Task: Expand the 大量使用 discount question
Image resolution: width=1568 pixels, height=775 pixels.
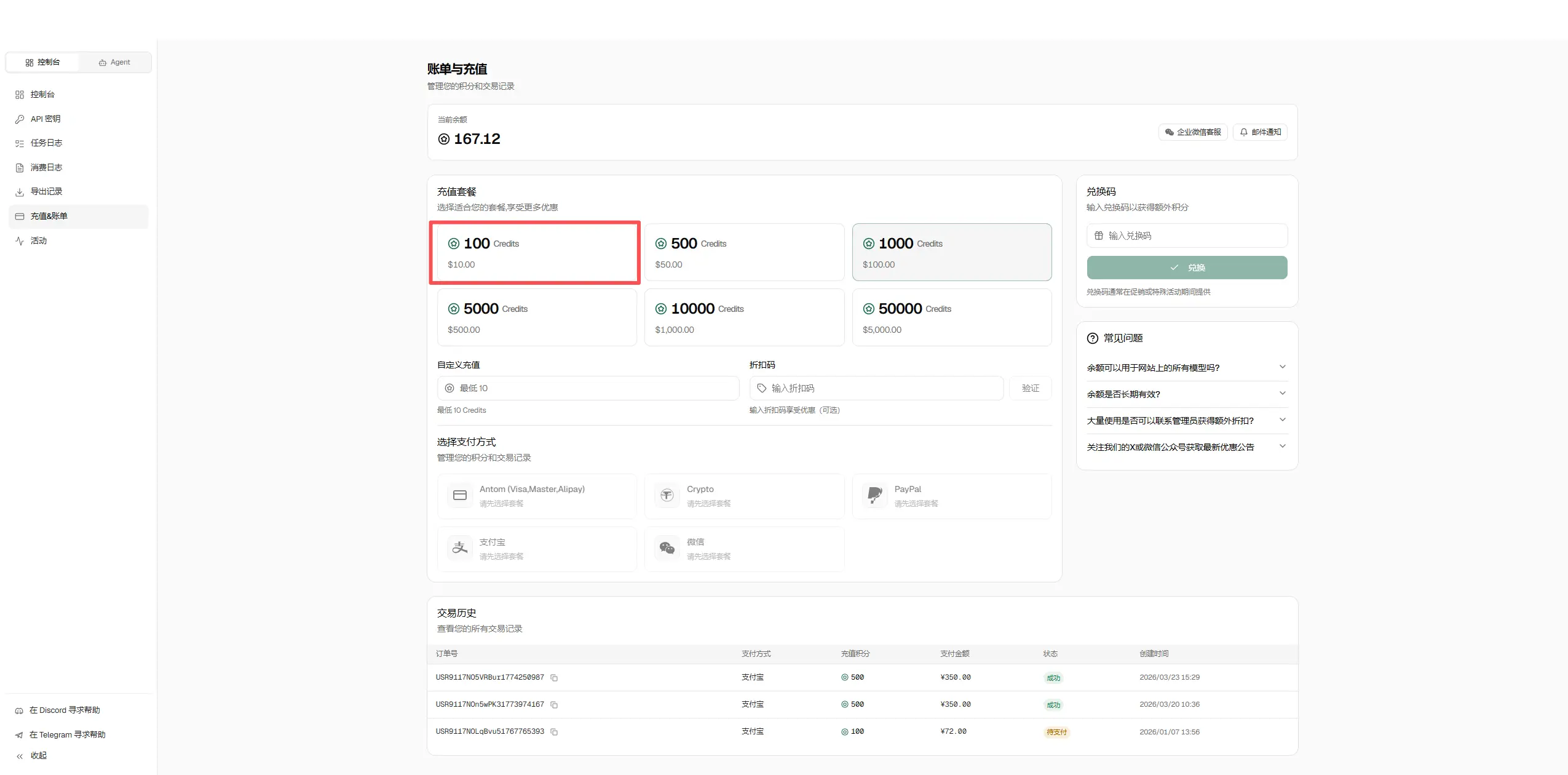Action: [x=1187, y=421]
